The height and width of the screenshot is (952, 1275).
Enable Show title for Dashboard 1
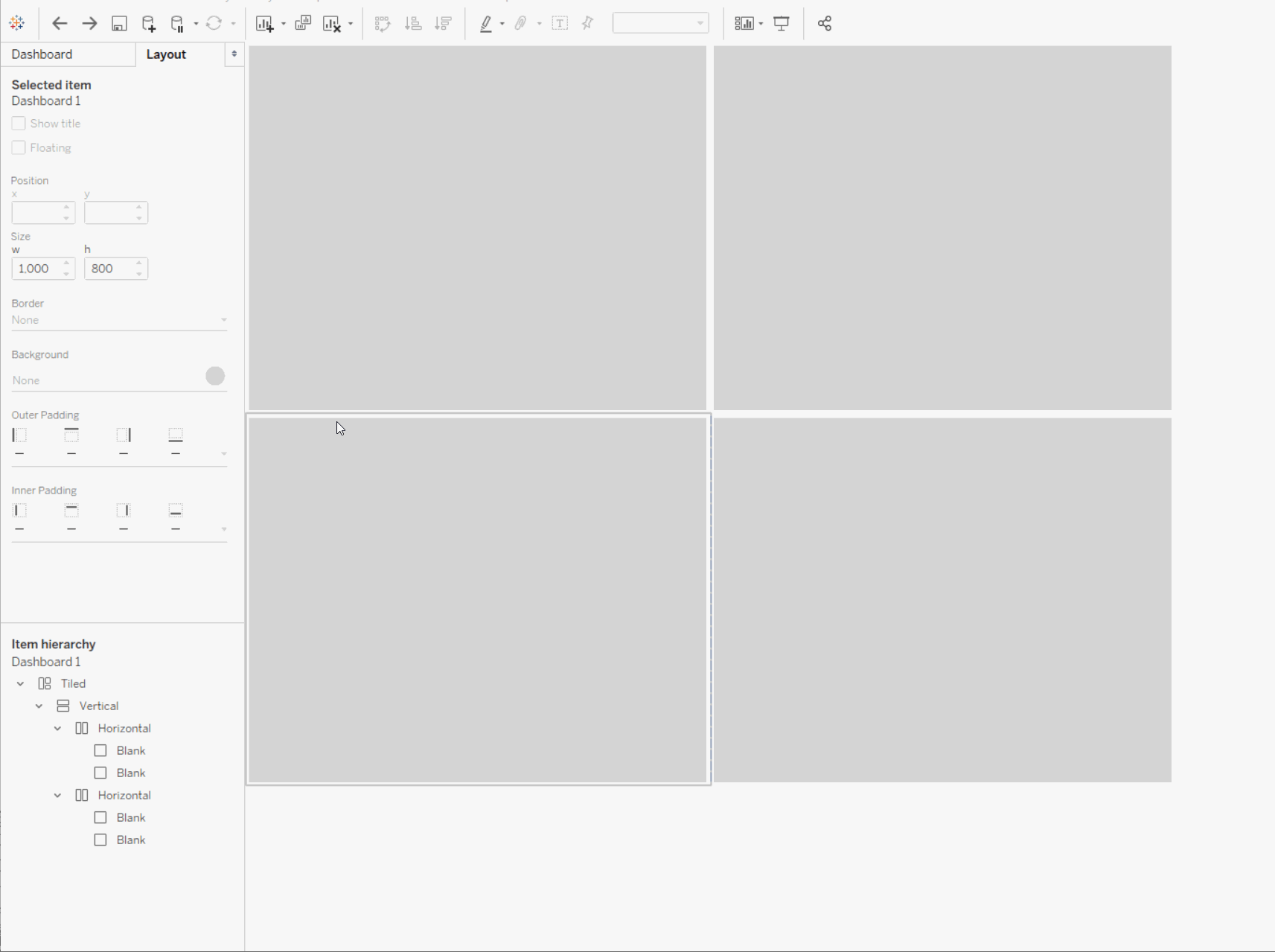pos(18,123)
